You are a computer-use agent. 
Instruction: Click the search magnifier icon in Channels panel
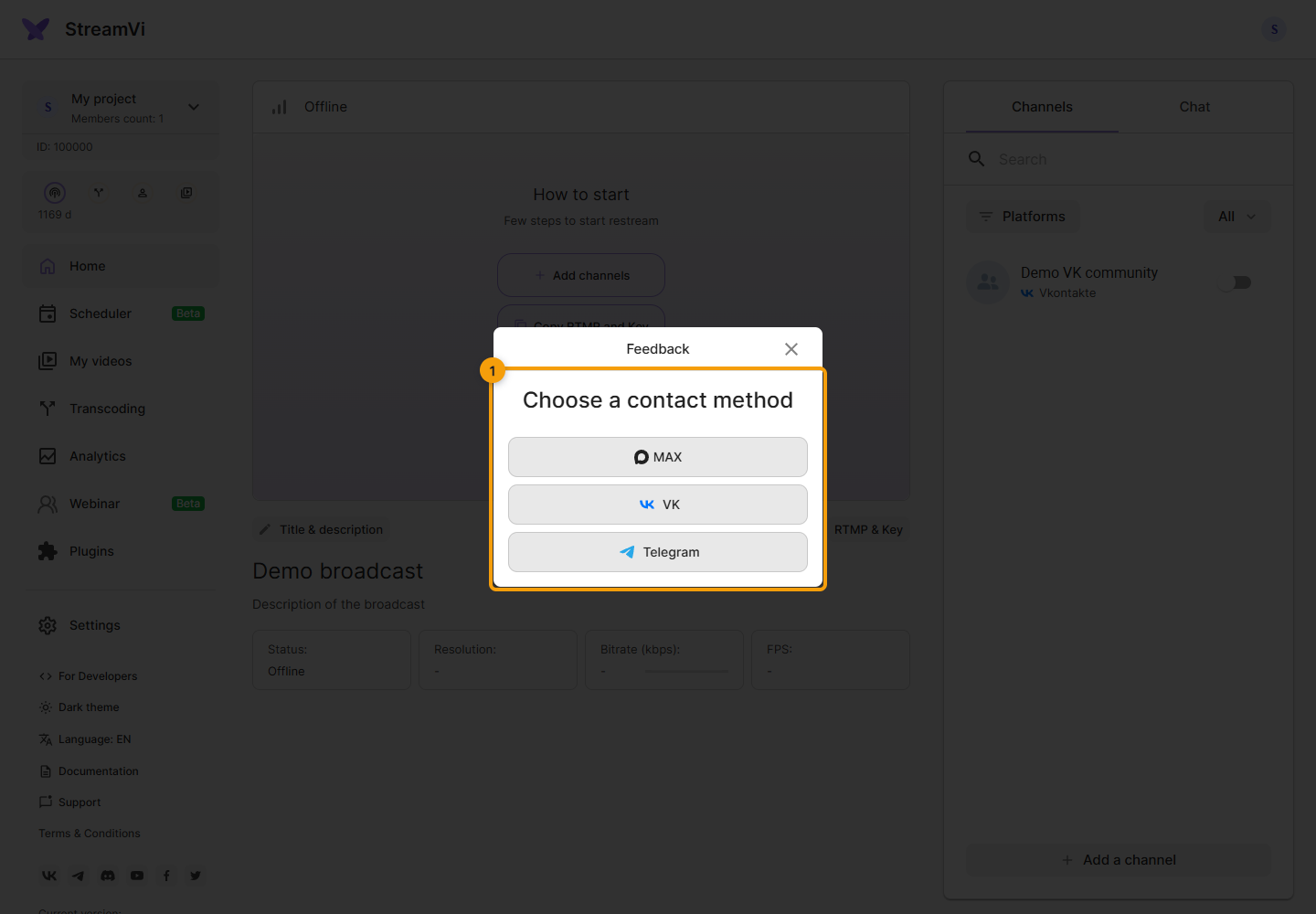tap(976, 159)
